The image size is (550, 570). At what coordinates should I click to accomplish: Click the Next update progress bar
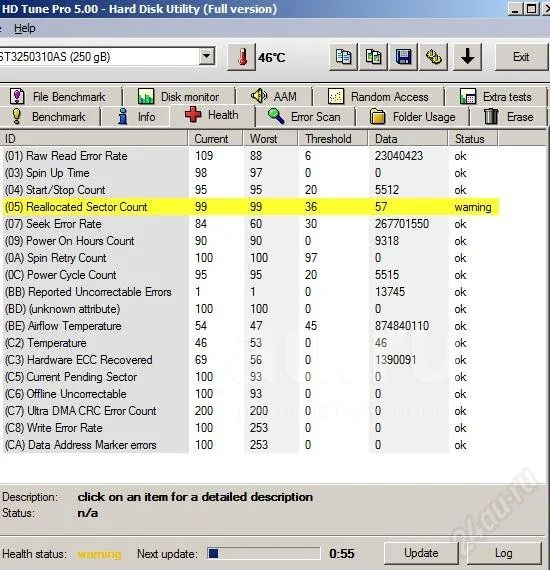point(264,554)
